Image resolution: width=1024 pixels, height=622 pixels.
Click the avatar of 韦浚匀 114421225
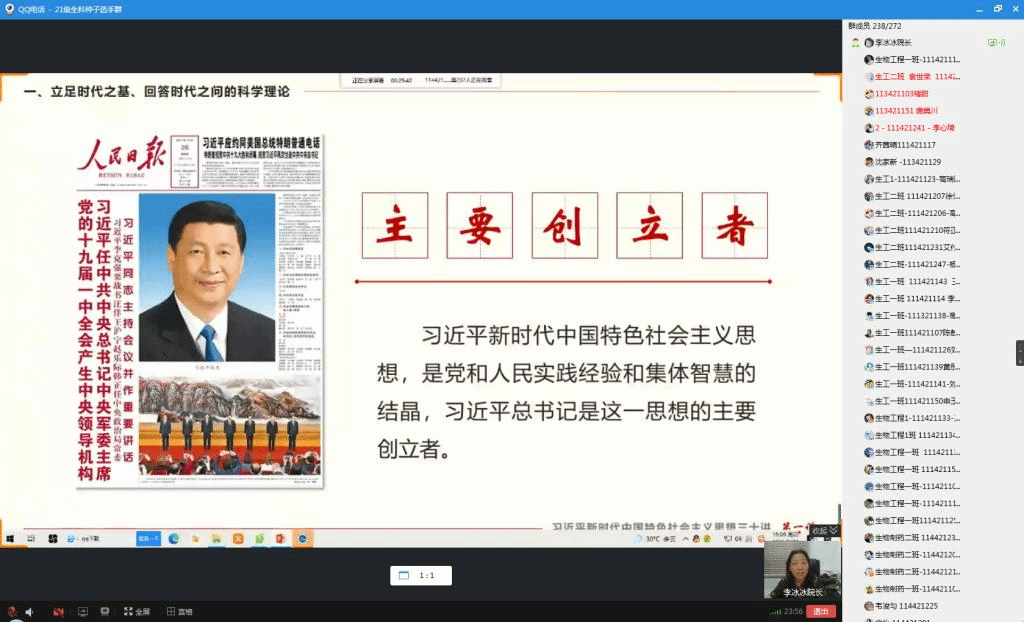coord(869,606)
